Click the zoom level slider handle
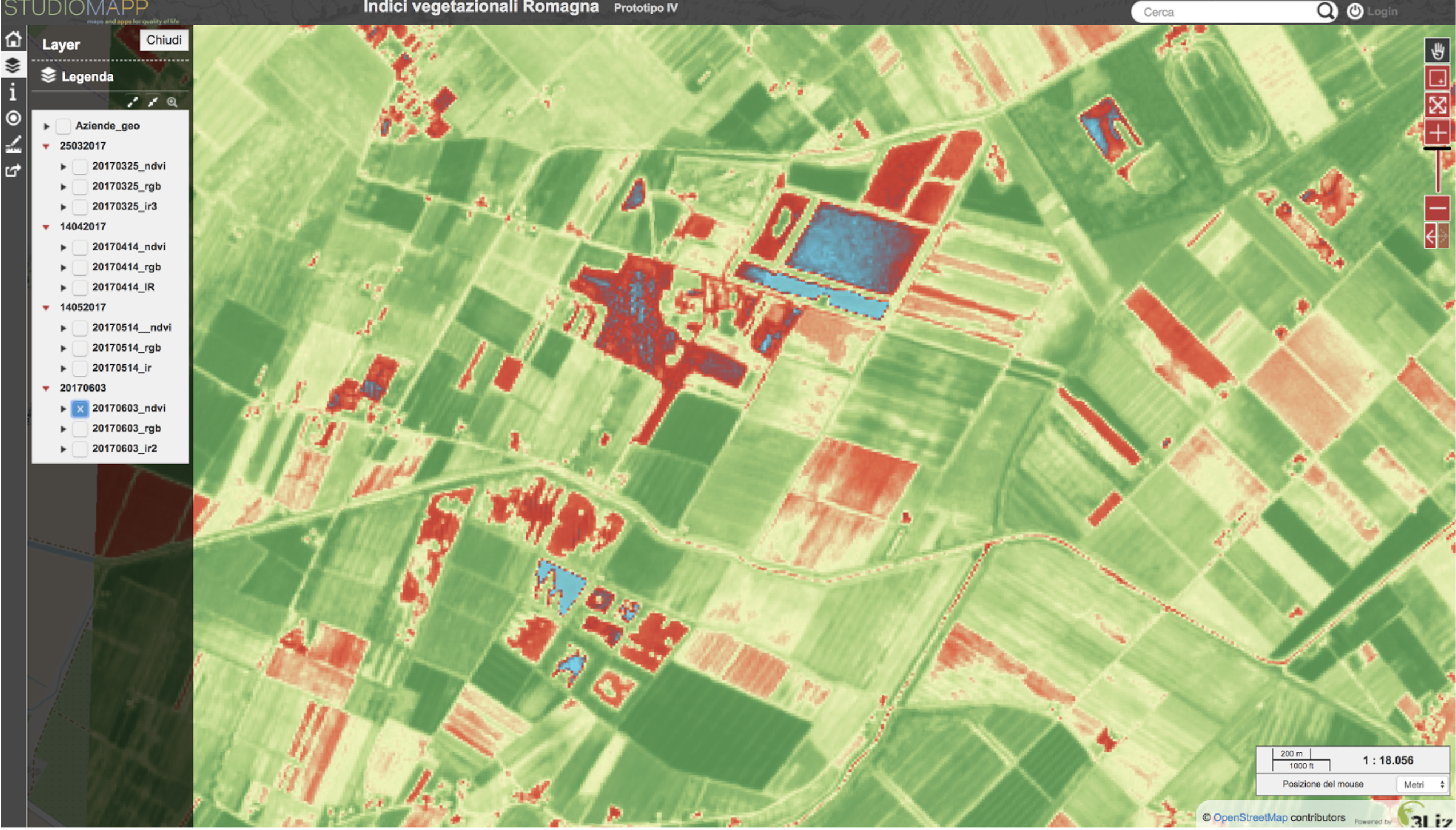Screen dimensions: 1456x830 [1437, 149]
